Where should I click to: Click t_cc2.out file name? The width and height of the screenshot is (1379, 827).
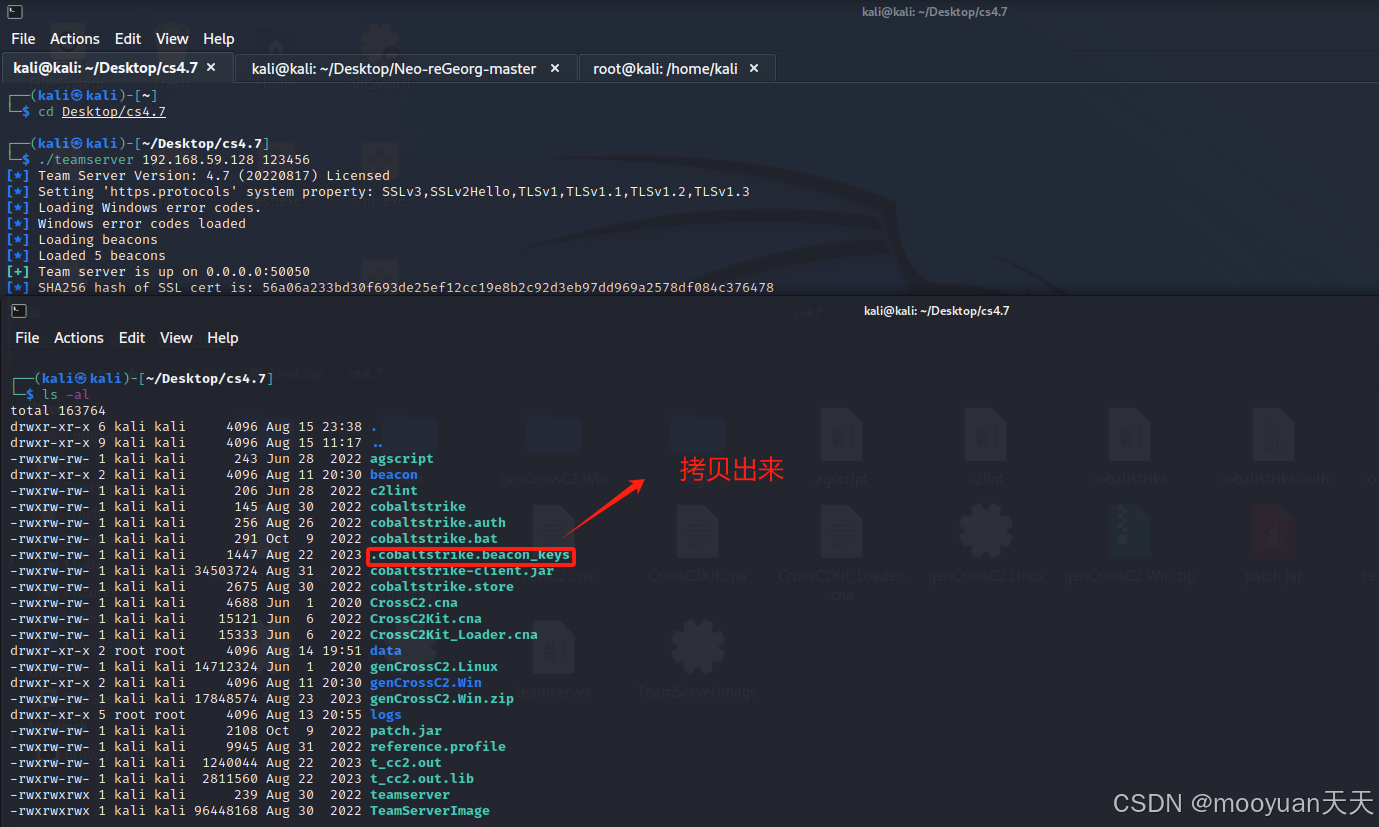(x=406, y=763)
